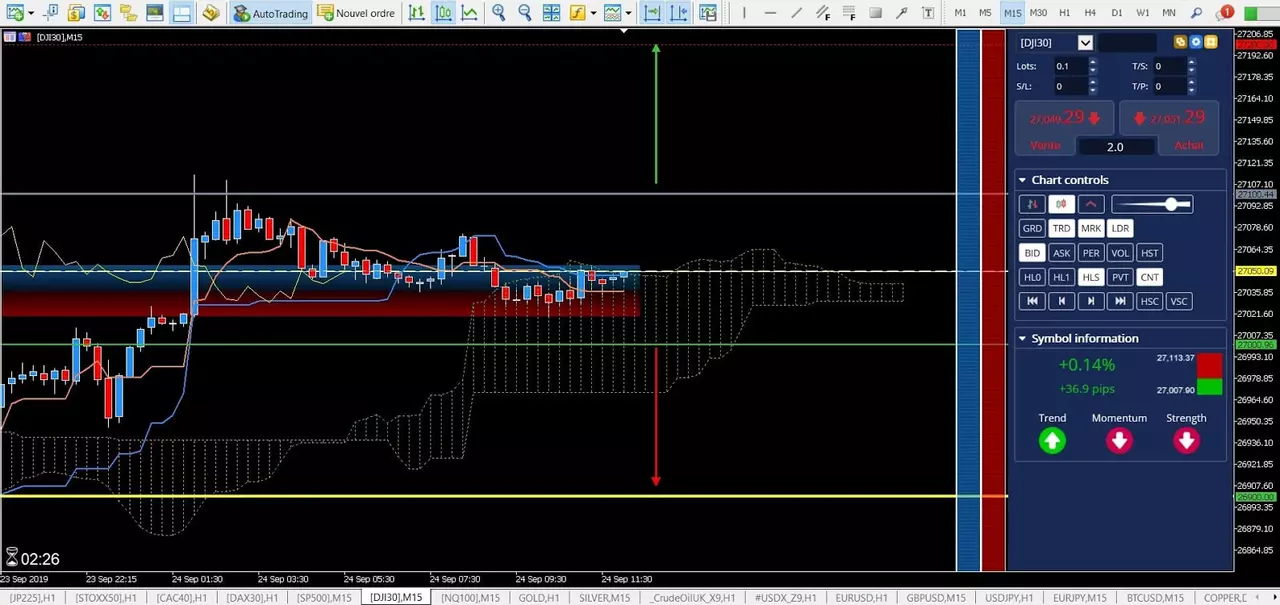The height and width of the screenshot is (605, 1280).
Task: Increase Lots with the up stepper arrow
Action: pyautogui.click(x=1092, y=62)
